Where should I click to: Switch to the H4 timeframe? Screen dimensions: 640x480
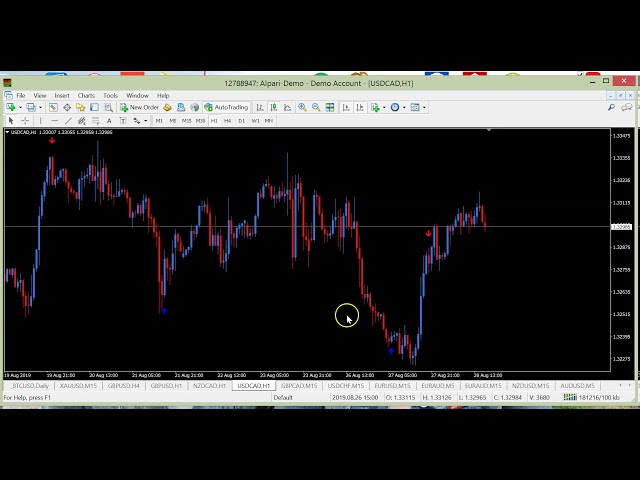(x=227, y=120)
